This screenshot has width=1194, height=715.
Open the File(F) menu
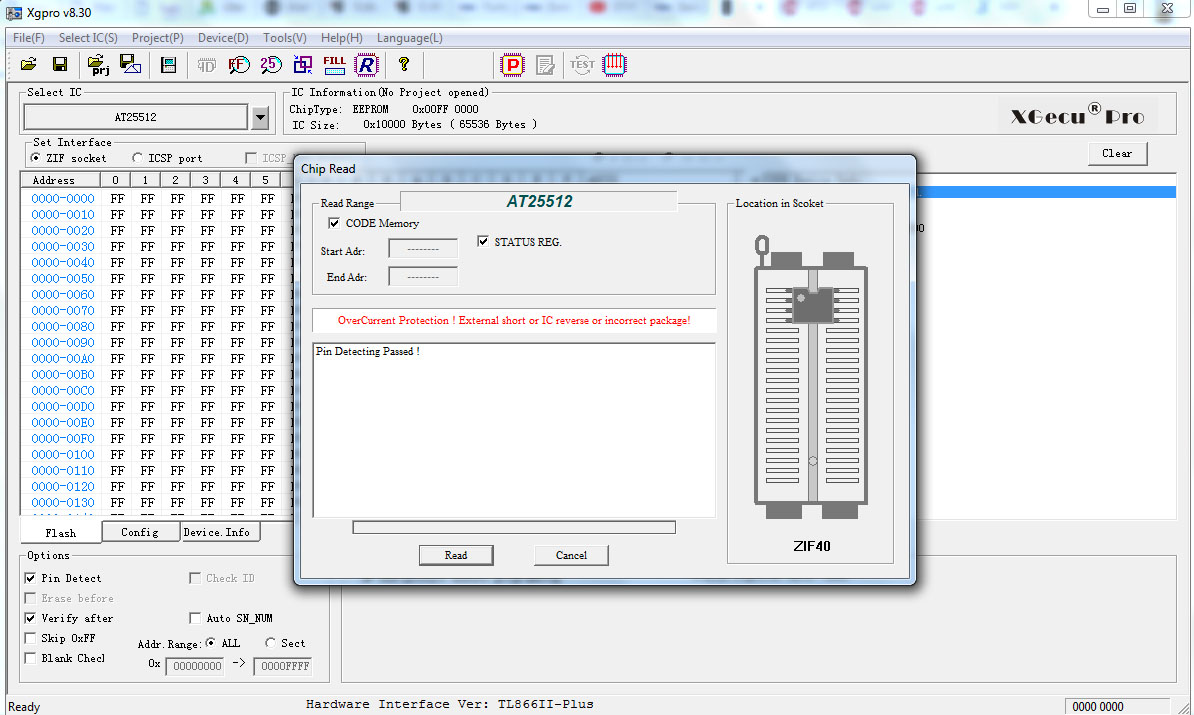coord(29,37)
